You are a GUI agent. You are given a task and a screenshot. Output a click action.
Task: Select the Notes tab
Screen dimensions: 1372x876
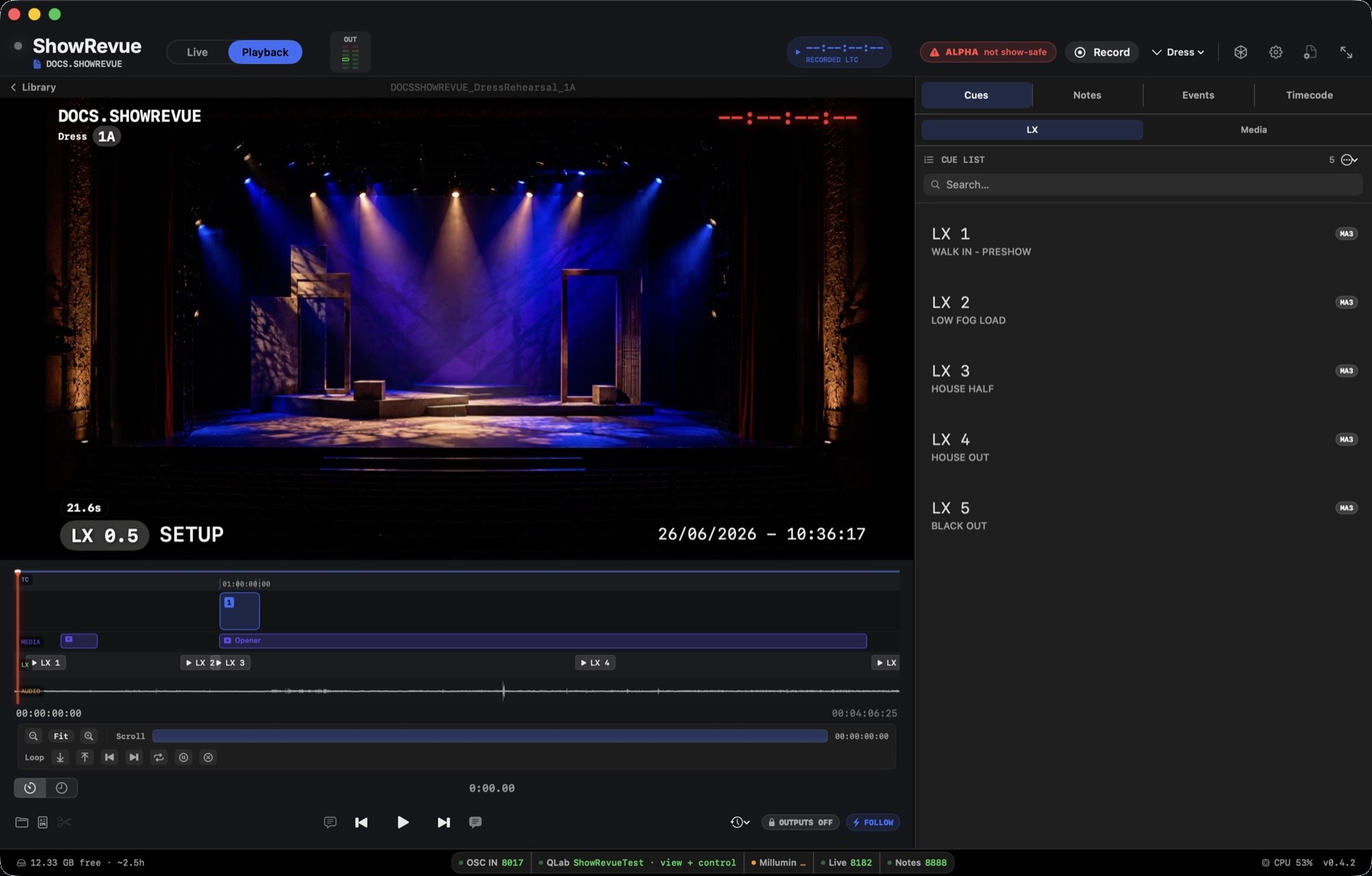click(x=1087, y=95)
